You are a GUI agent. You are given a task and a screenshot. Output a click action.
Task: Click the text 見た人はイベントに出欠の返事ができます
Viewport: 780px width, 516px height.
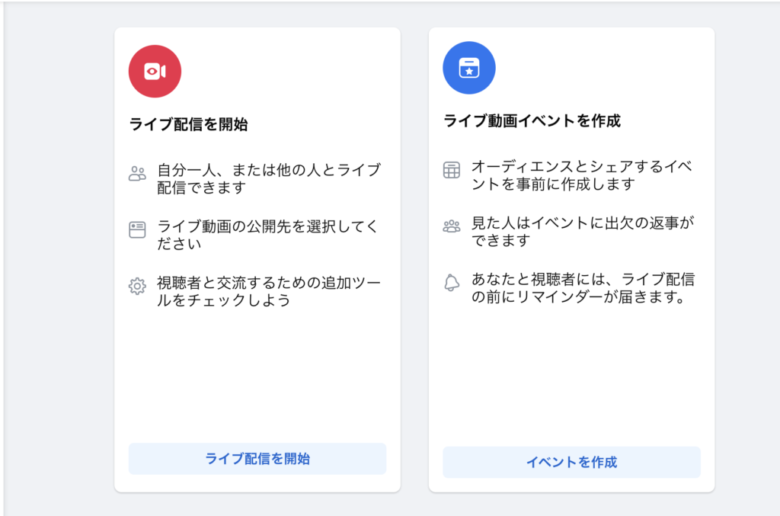tap(582, 230)
